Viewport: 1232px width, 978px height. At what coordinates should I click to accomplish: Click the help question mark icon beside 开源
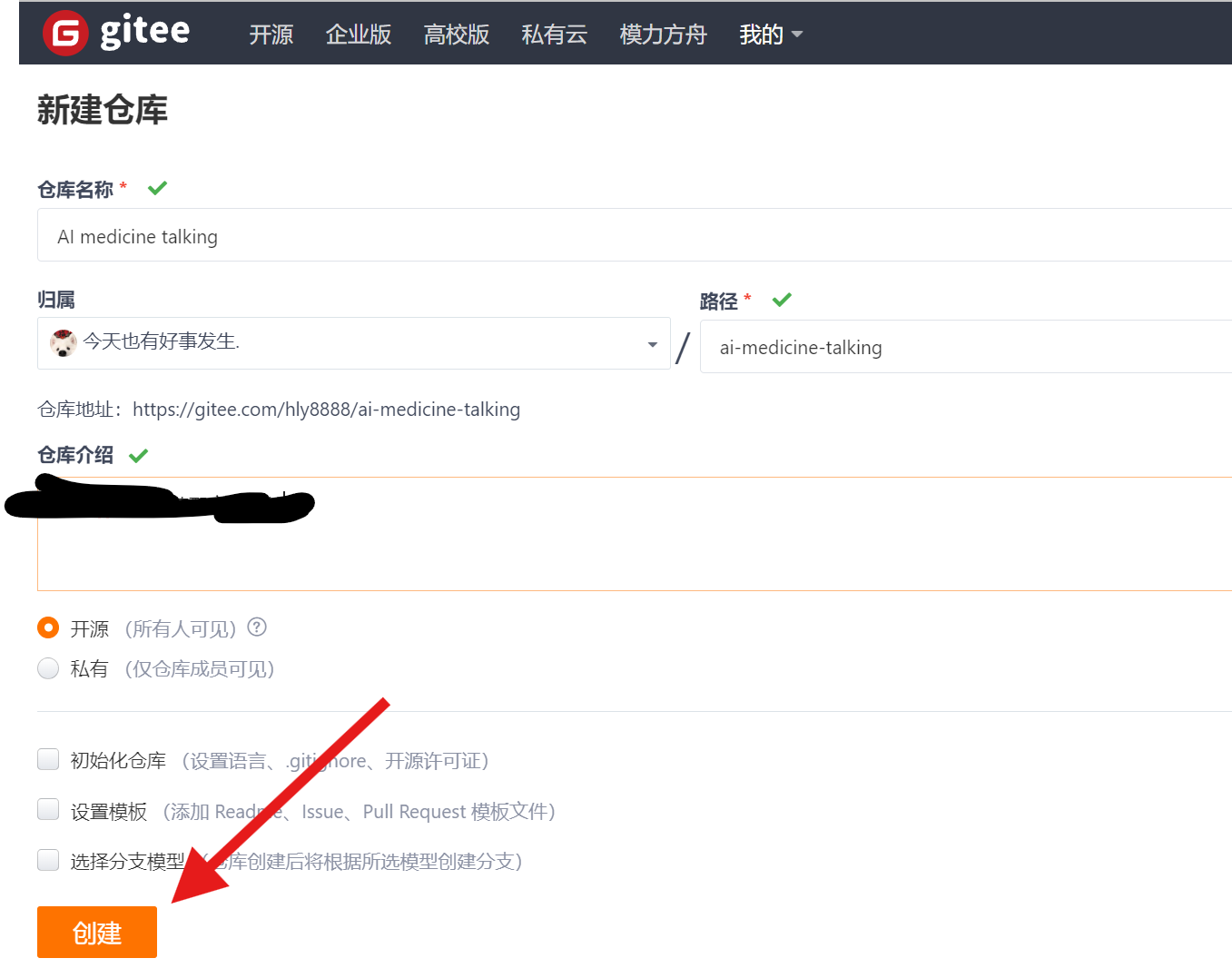coord(256,627)
